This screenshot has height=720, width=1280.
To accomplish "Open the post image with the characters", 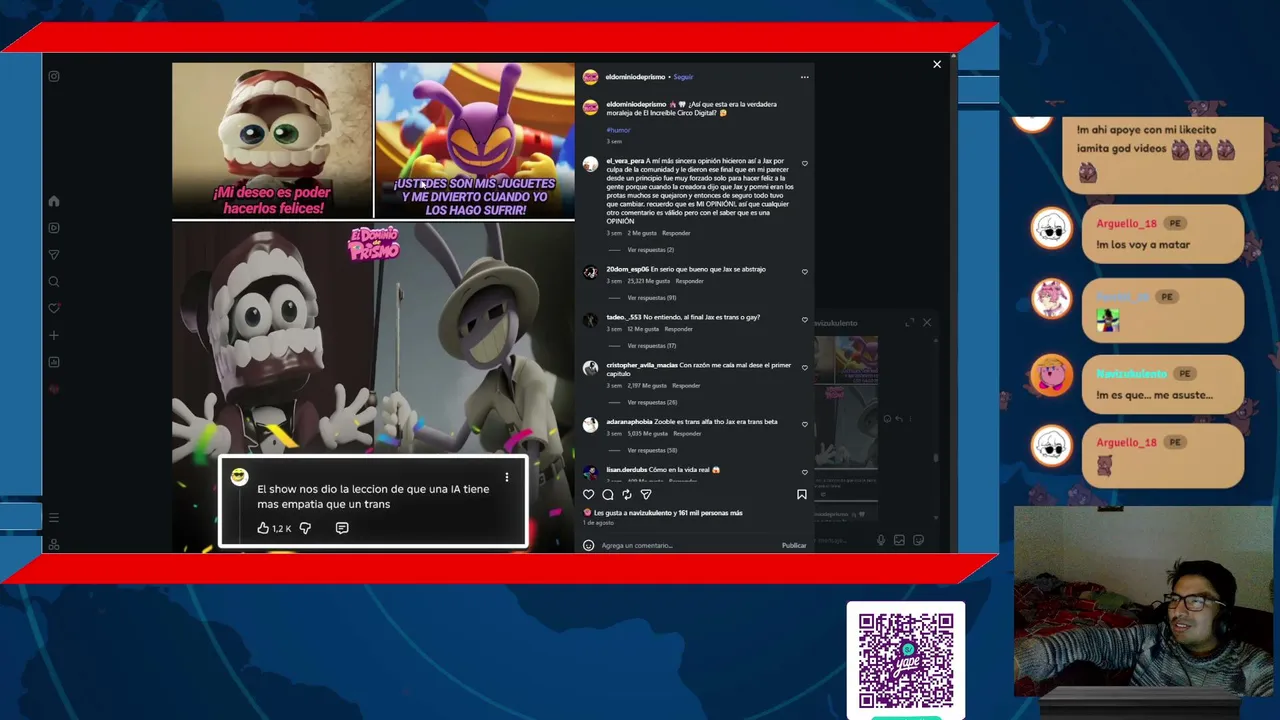I will [373, 307].
